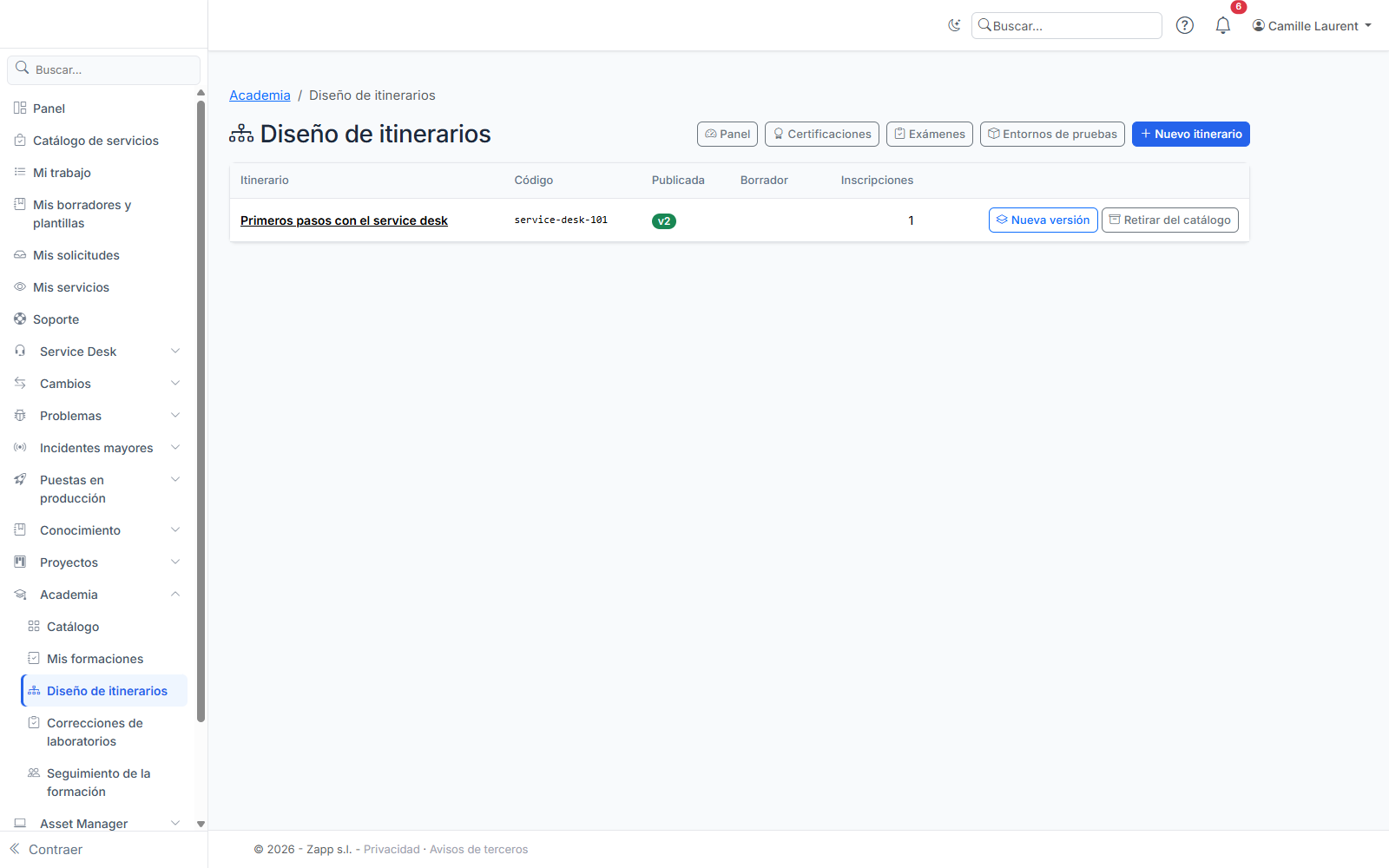Image resolution: width=1389 pixels, height=868 pixels.
Task: Click the Código column header
Action: tap(534, 181)
